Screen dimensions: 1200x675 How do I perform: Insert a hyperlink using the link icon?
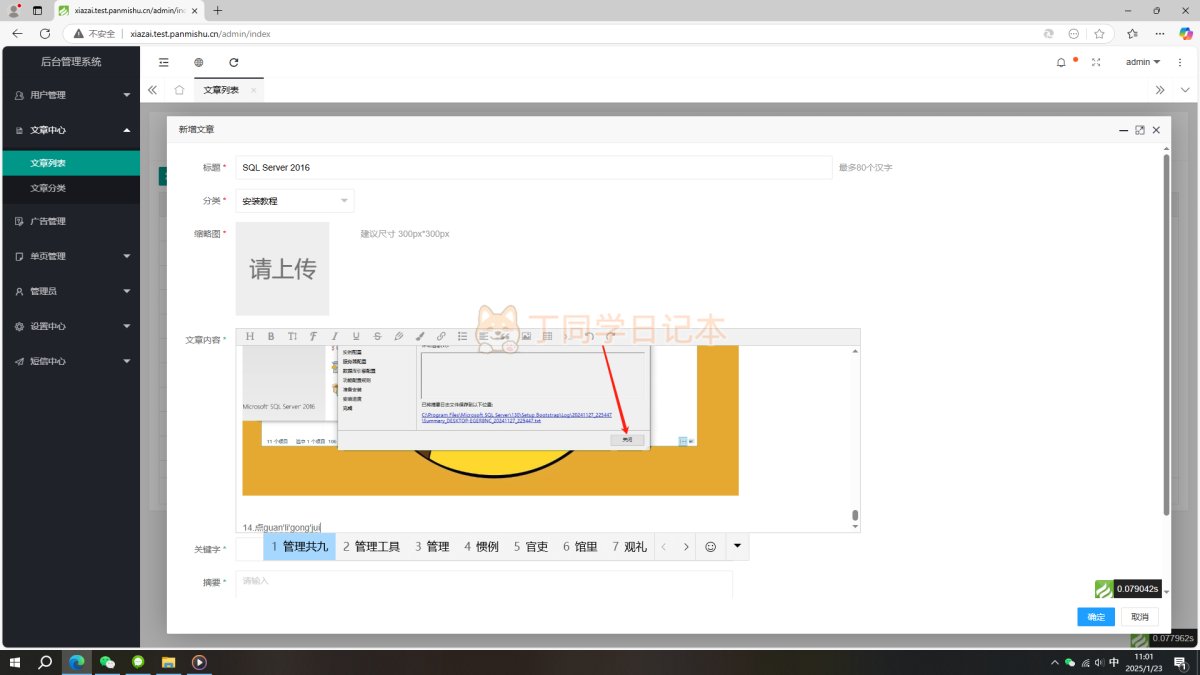pyautogui.click(x=441, y=336)
